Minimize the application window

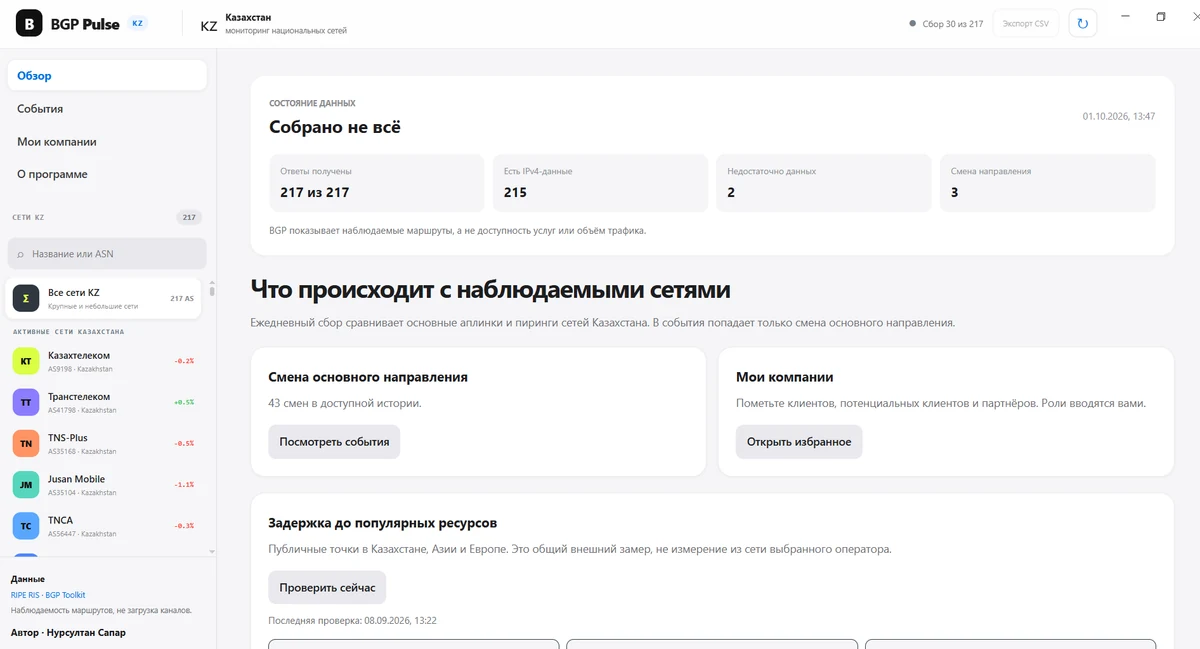point(1125,17)
